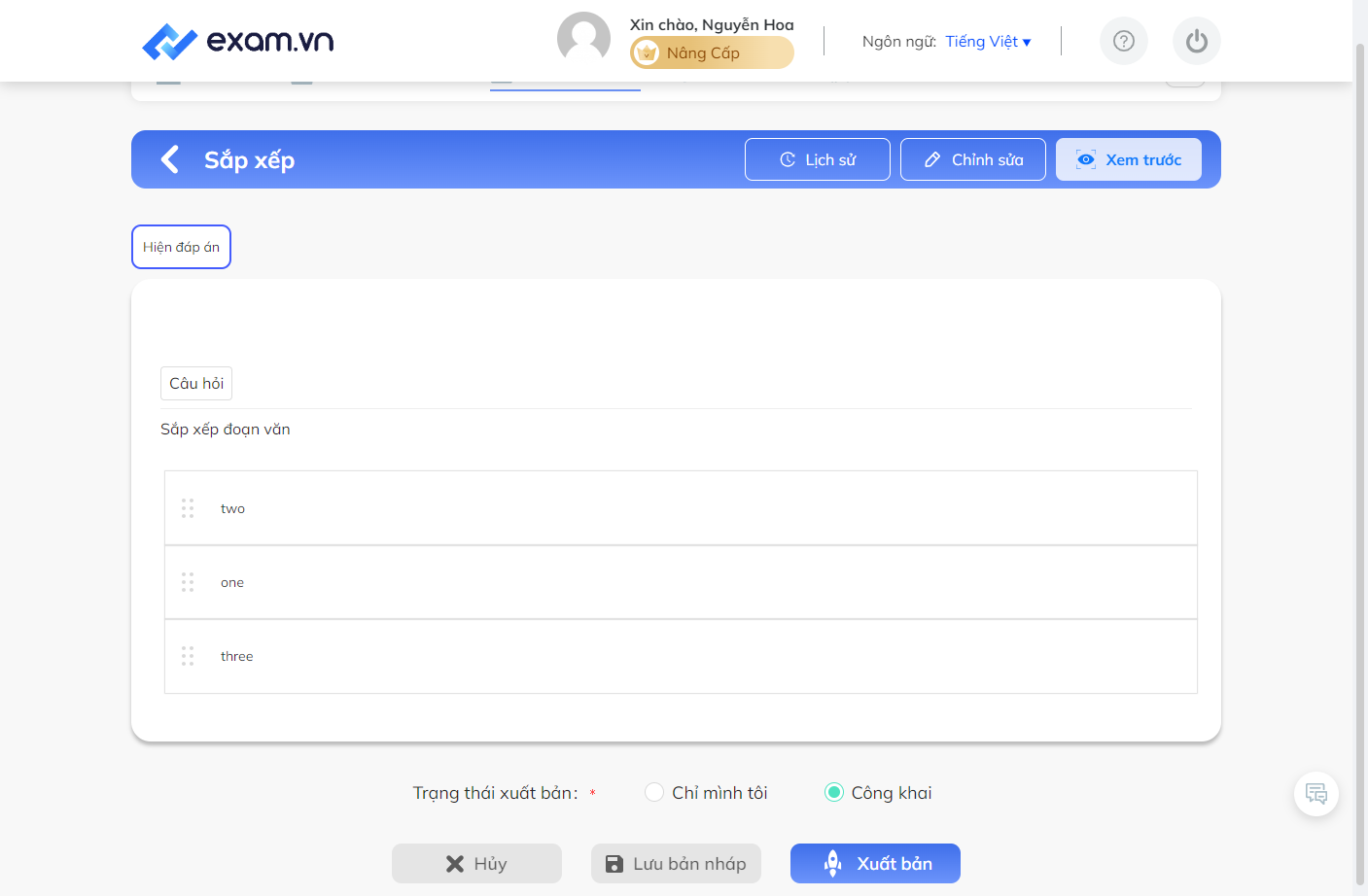This screenshot has width=1368, height=896.
Task: Click the Hủy cancel button
Action: coord(476,863)
